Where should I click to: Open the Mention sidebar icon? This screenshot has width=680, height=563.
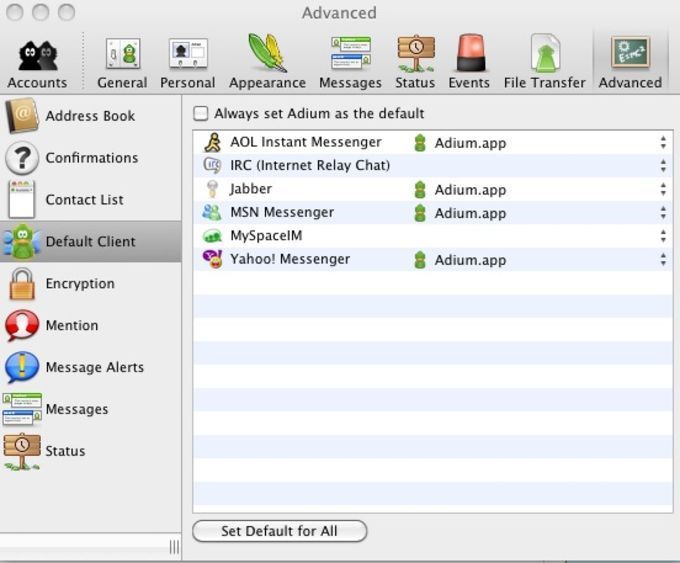pos(22,326)
